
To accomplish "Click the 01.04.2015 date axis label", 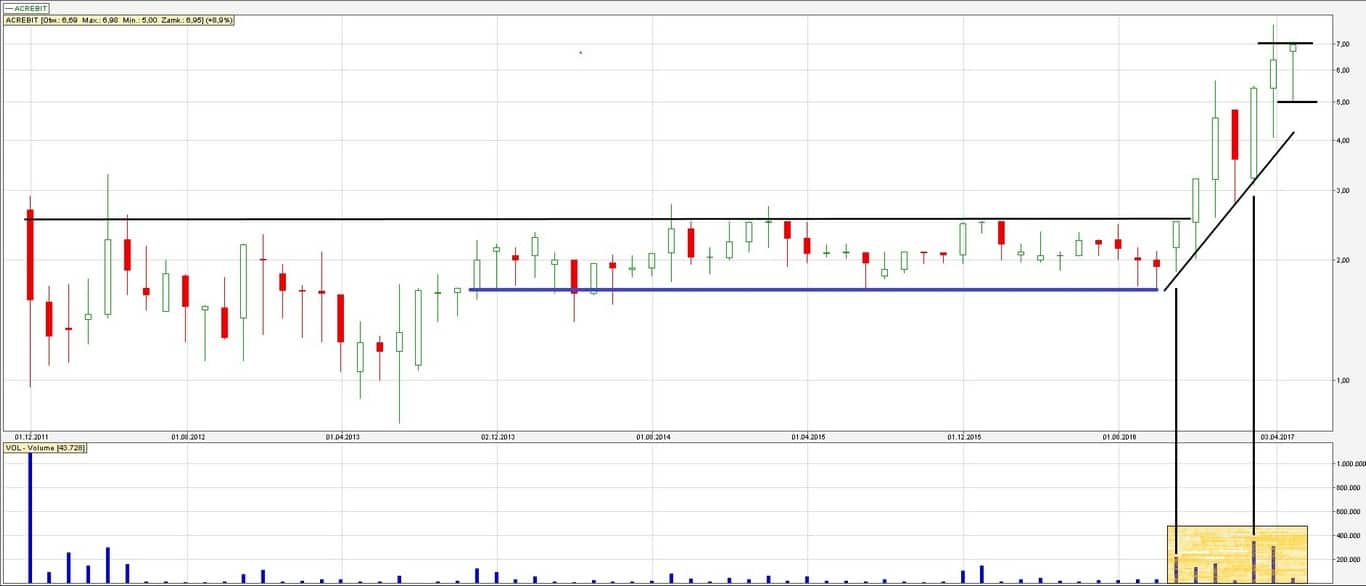I will (x=808, y=437).
